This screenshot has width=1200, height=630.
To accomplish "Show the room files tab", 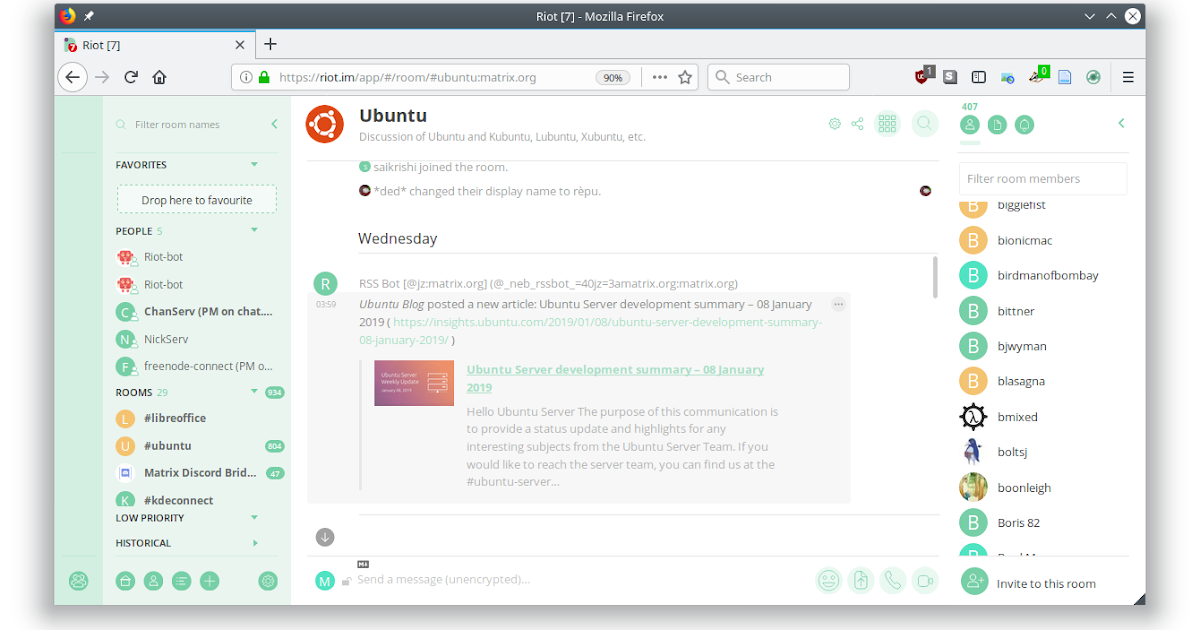I will (x=997, y=125).
